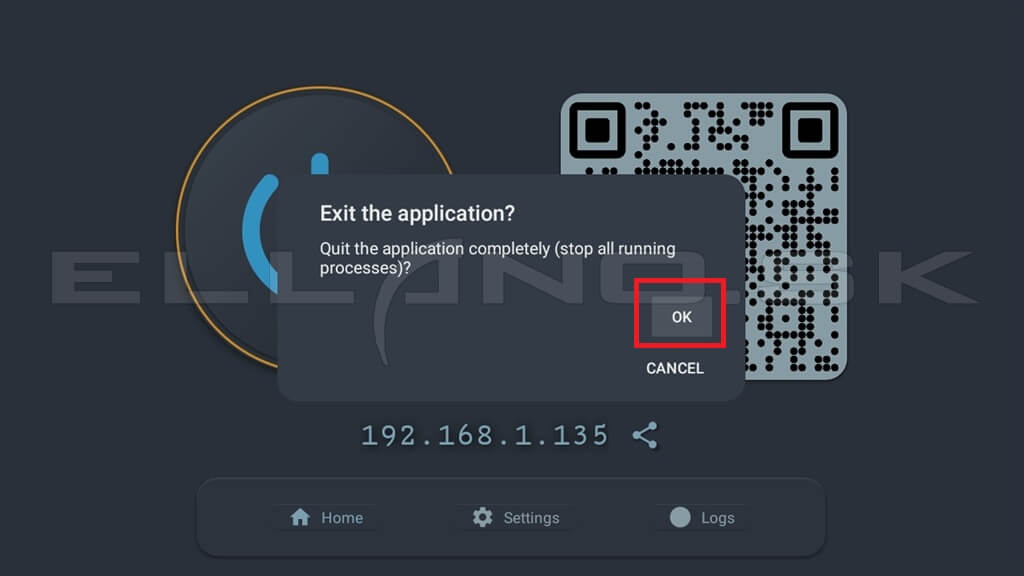Confirm exit with the OK button

tap(681, 317)
